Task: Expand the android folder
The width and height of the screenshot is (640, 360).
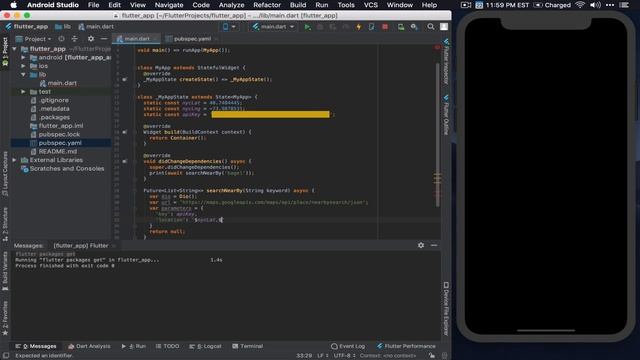Action: coord(23,58)
